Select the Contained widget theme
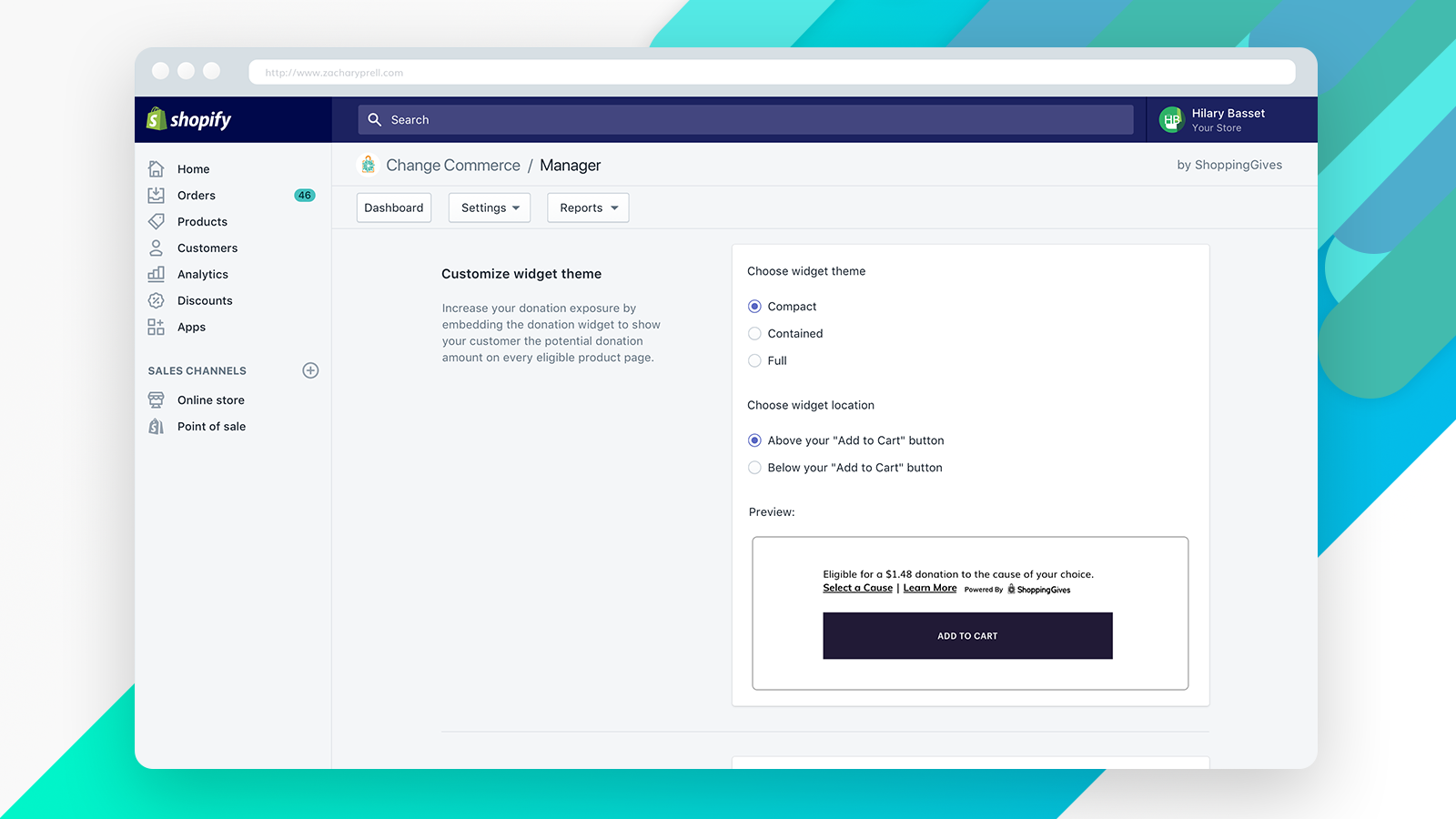 (754, 334)
